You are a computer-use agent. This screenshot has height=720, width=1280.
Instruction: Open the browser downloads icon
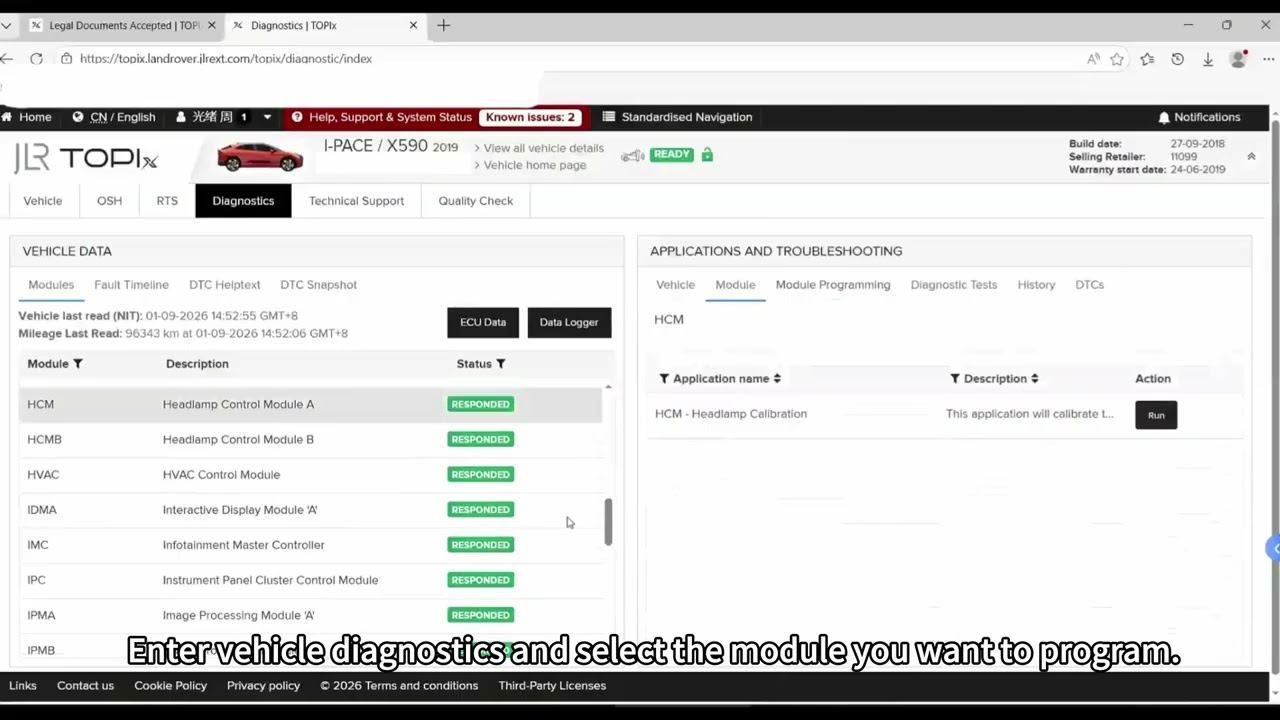click(1208, 59)
